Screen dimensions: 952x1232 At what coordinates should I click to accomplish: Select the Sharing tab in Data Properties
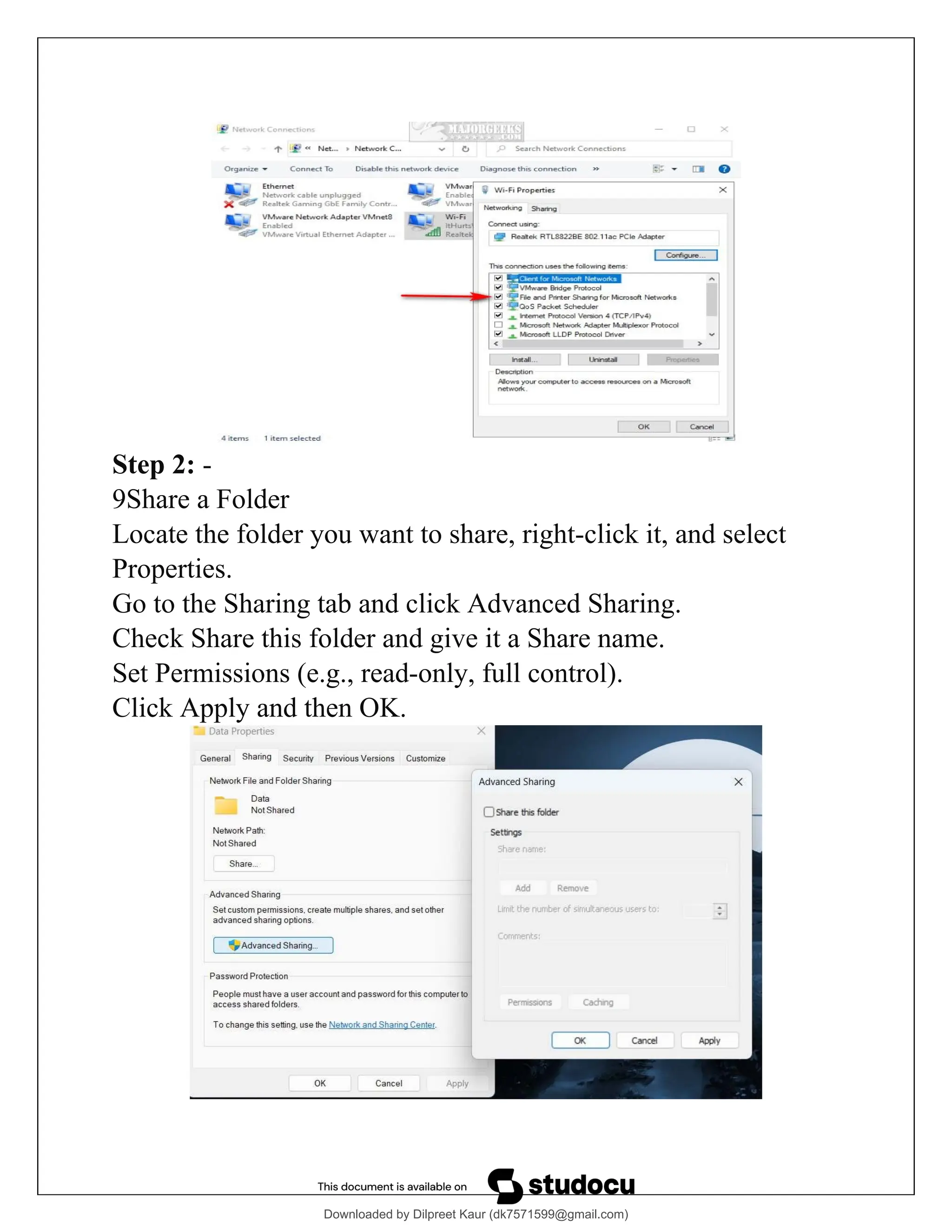[x=257, y=757]
